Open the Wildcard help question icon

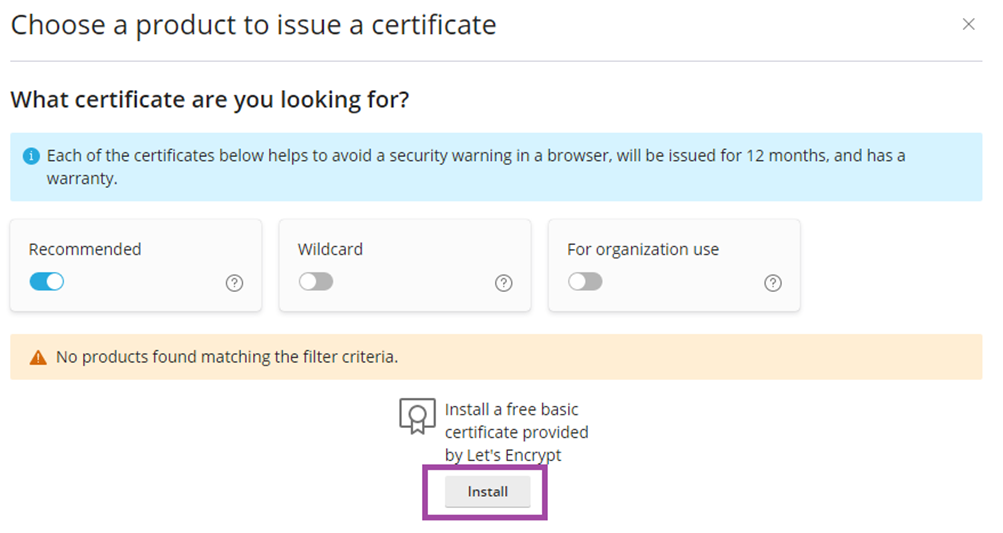(x=503, y=283)
